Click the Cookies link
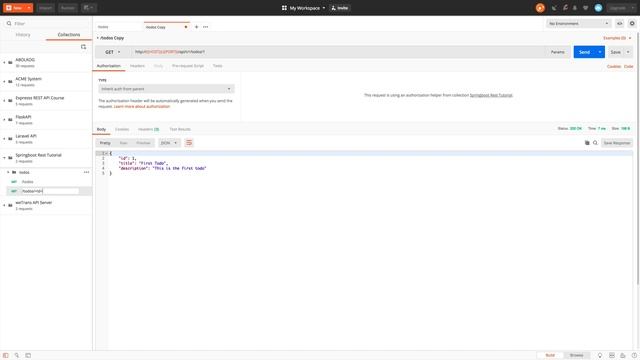640x360 pixels. click(613, 66)
